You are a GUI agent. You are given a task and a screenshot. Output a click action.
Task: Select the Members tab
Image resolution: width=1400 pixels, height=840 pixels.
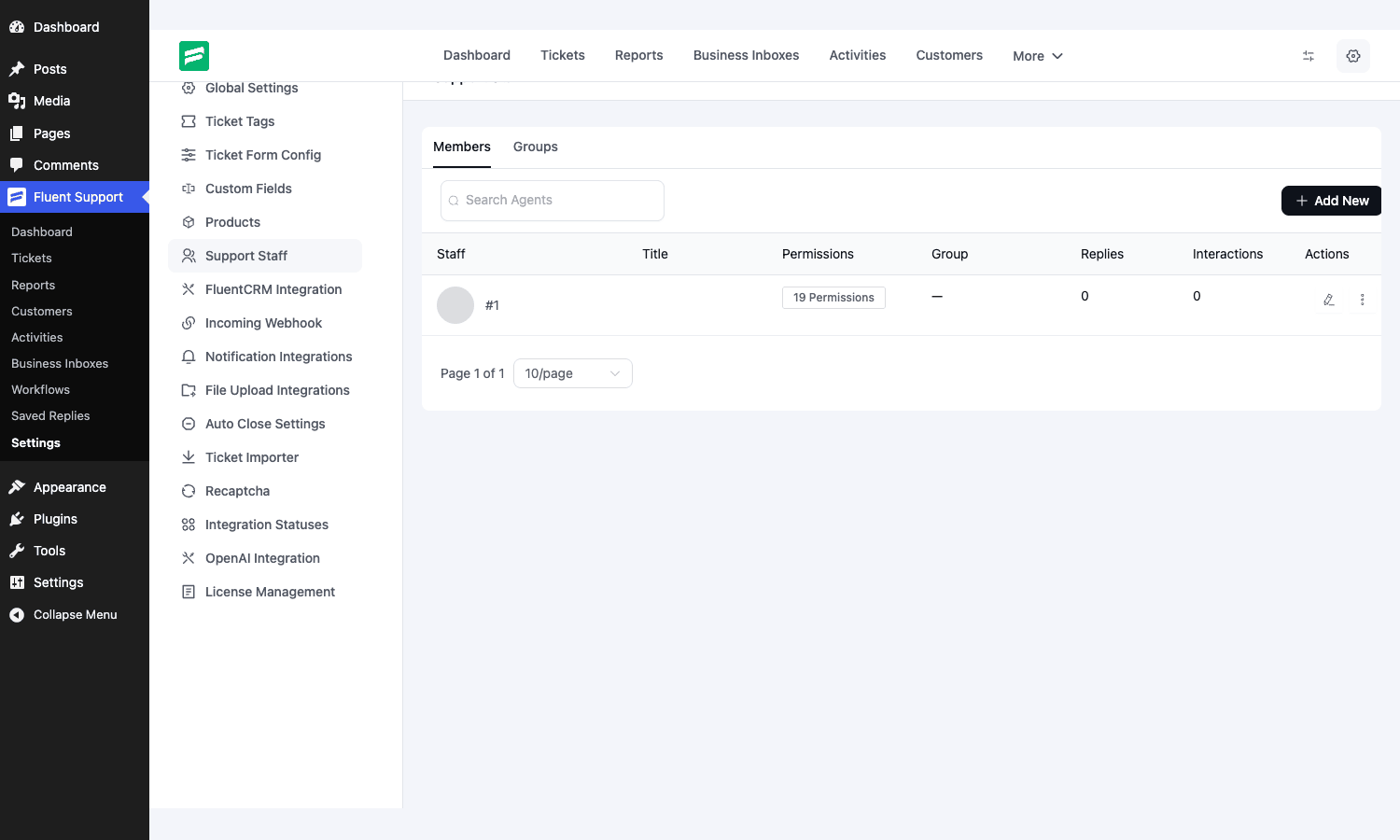[462, 147]
